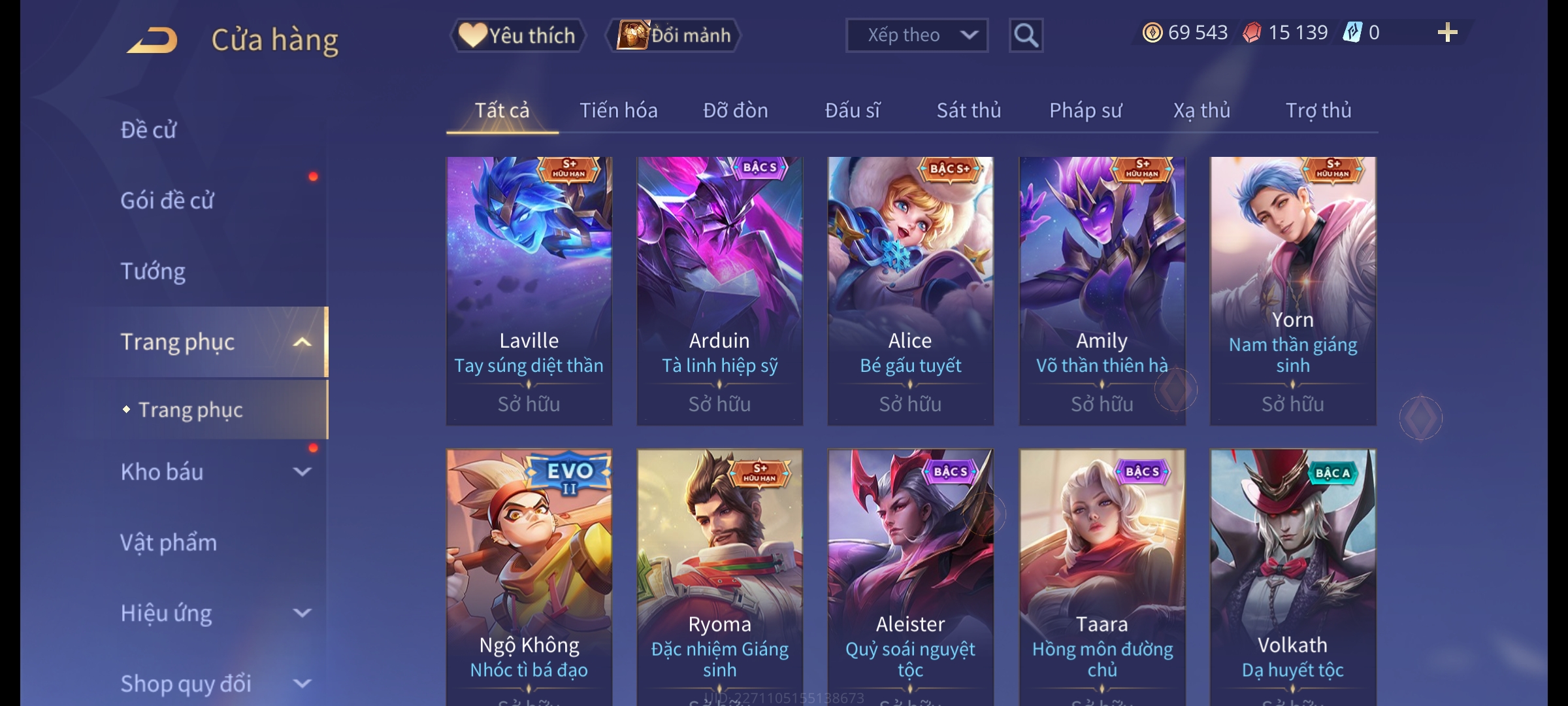Image resolution: width=1568 pixels, height=706 pixels.
Task: Tap the plus icon to add currency
Action: [x=1448, y=33]
